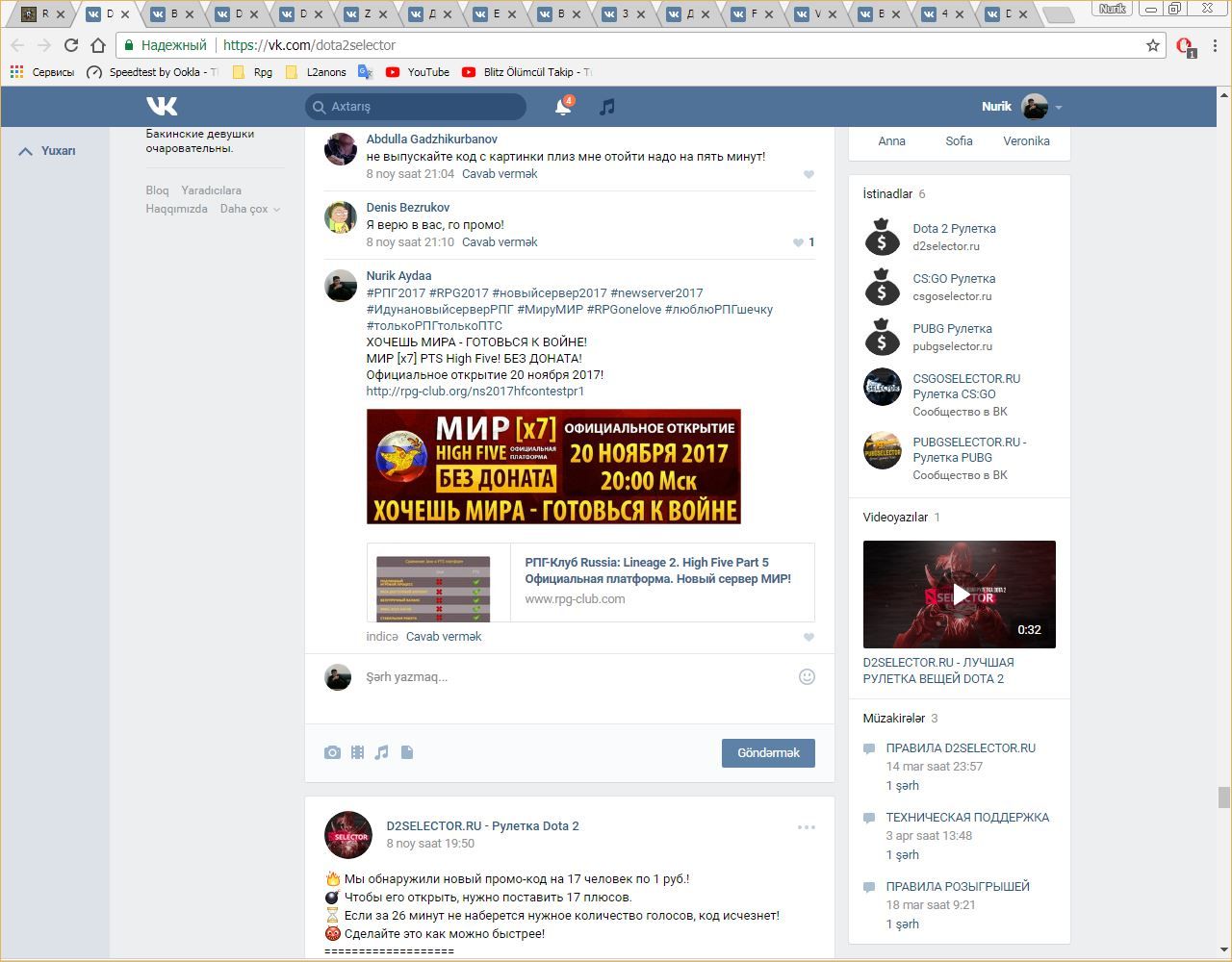Click the Göndərmək send button
Viewport: 1232px width, 962px height.
tap(768, 752)
